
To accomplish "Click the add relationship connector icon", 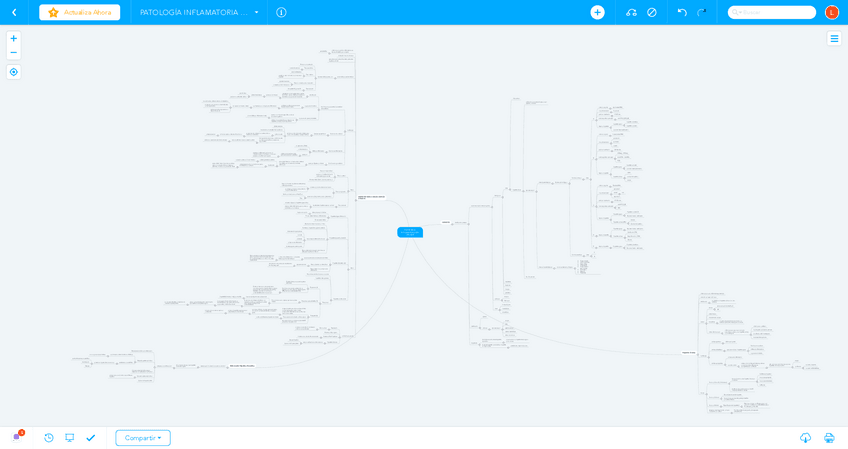I will click(x=631, y=12).
